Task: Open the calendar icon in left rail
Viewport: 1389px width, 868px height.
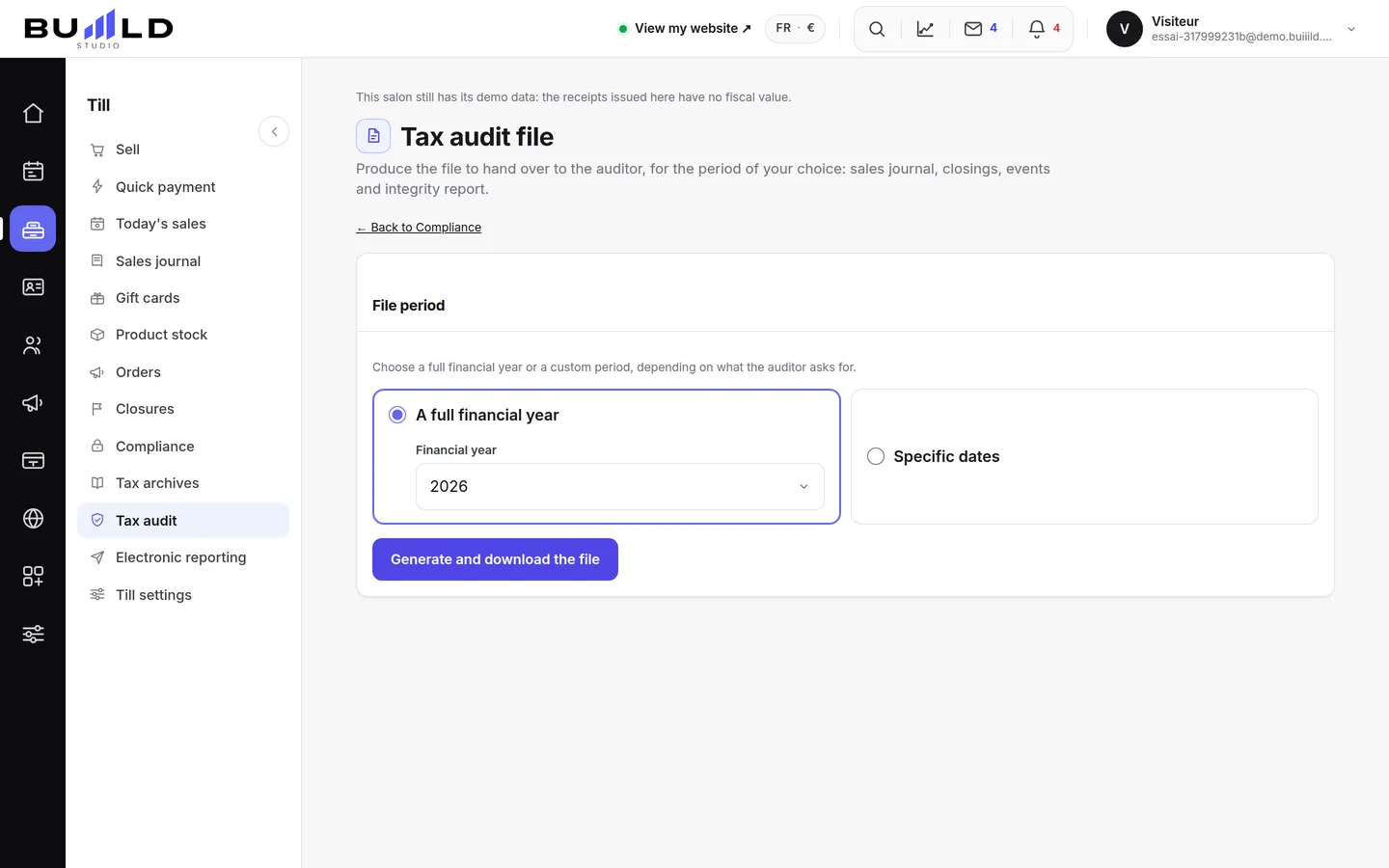Action: [33, 172]
